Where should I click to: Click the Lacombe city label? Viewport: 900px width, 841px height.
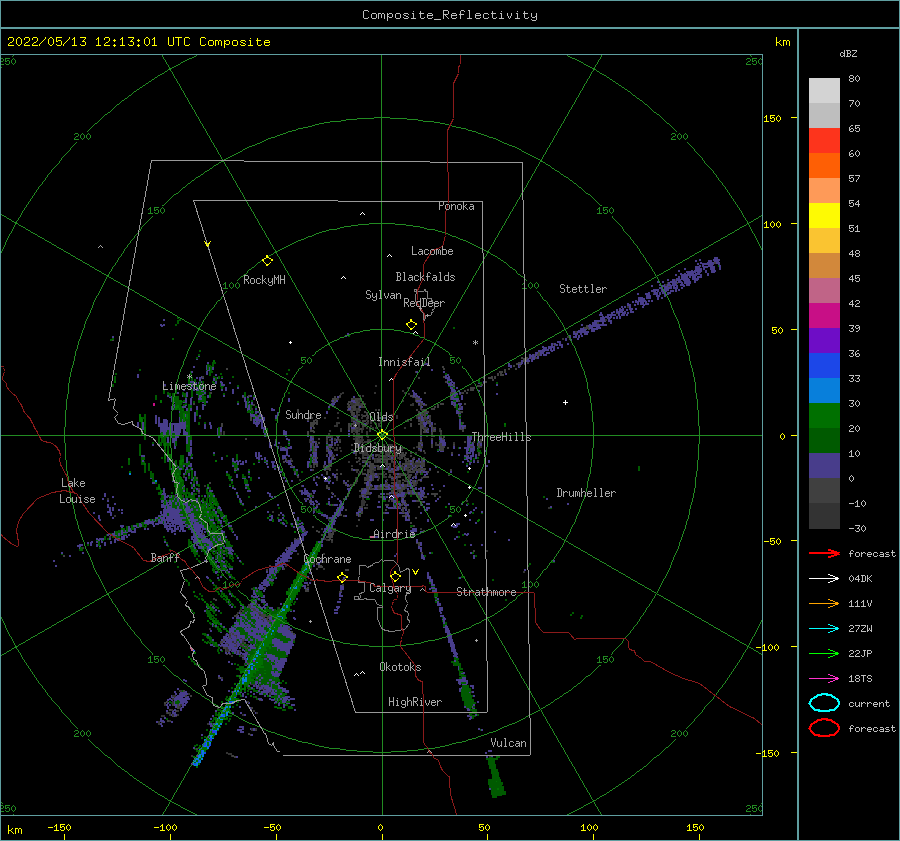[432, 251]
